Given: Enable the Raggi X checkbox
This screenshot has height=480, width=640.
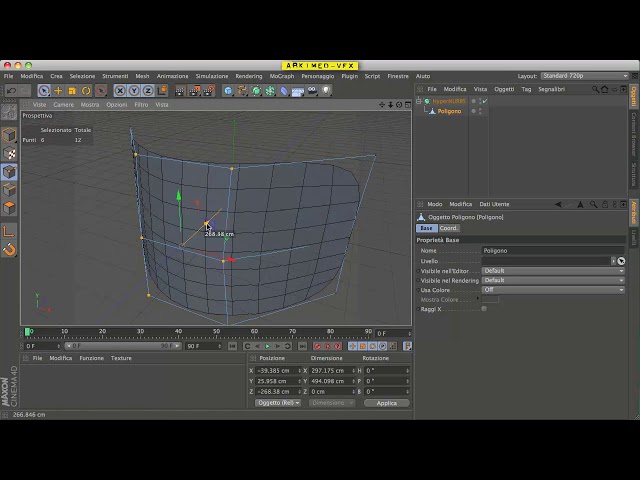Looking at the screenshot, I should pos(484,309).
